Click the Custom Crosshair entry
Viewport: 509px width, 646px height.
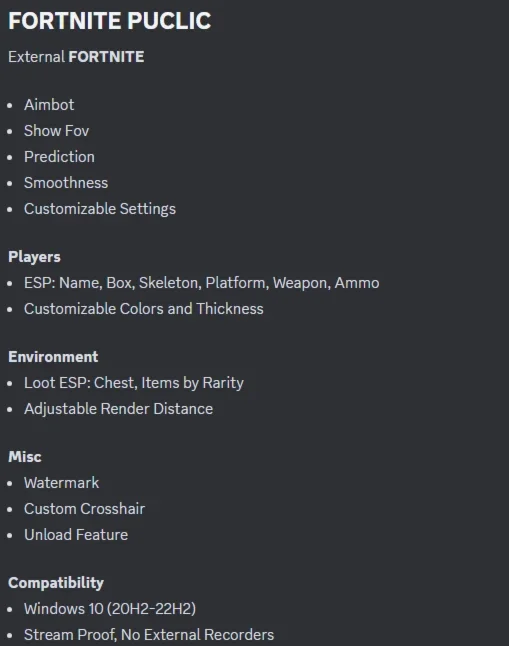pyautogui.click(x=84, y=509)
